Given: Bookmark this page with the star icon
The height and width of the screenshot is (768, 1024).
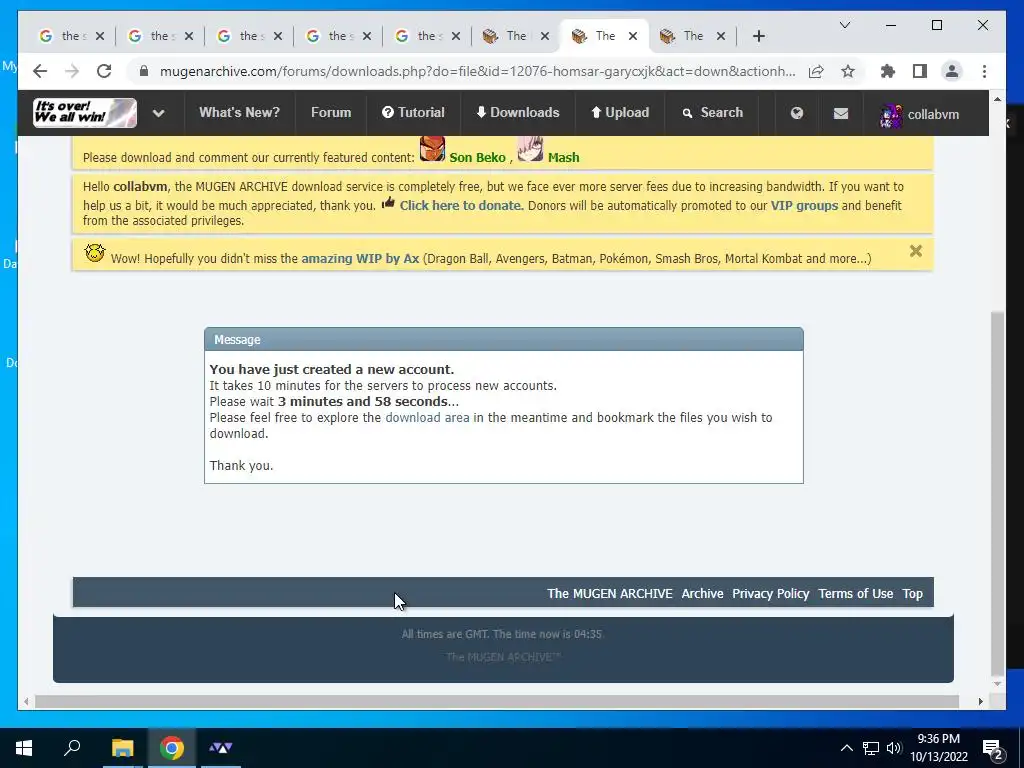Looking at the screenshot, I should click(848, 71).
